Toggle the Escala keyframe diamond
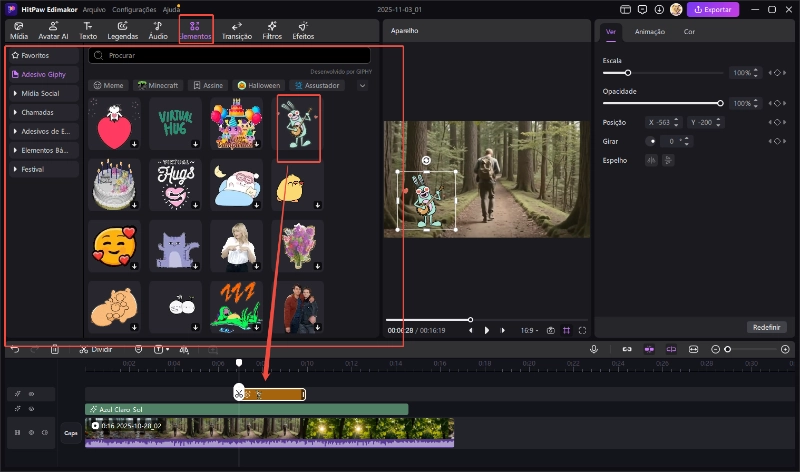This screenshot has width=800, height=472. click(777, 73)
